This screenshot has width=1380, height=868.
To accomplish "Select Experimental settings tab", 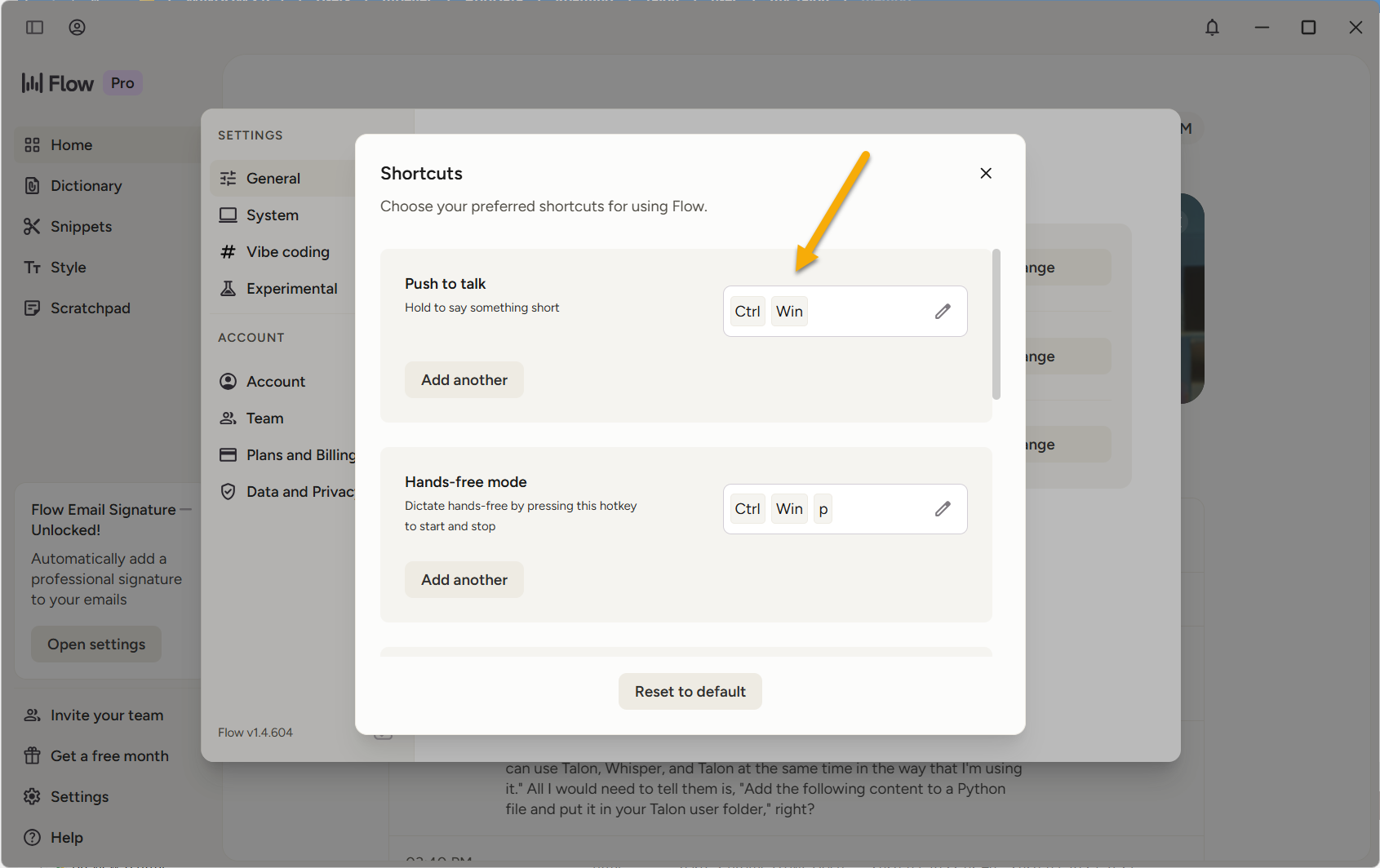I will (x=282, y=289).
